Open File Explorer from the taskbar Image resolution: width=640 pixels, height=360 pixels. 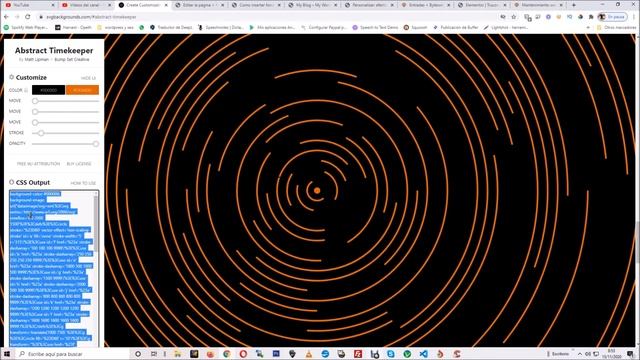coord(178,354)
